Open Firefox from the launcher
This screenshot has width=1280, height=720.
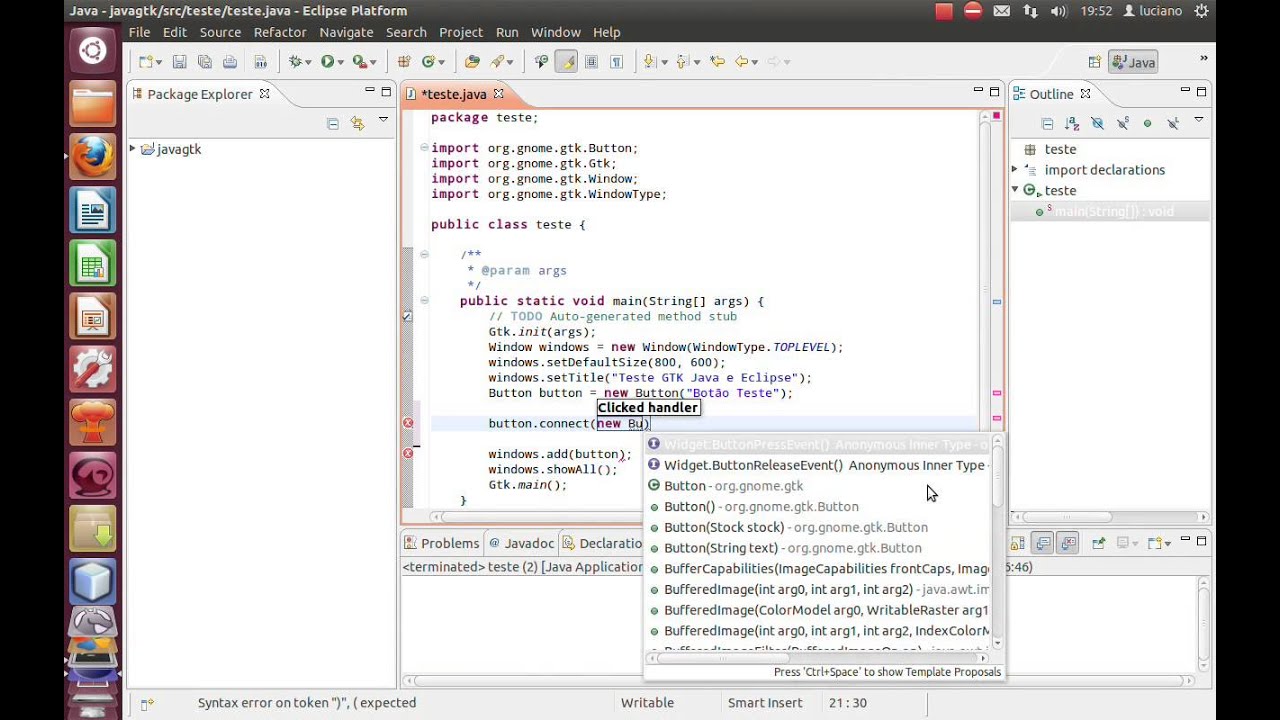point(93,156)
